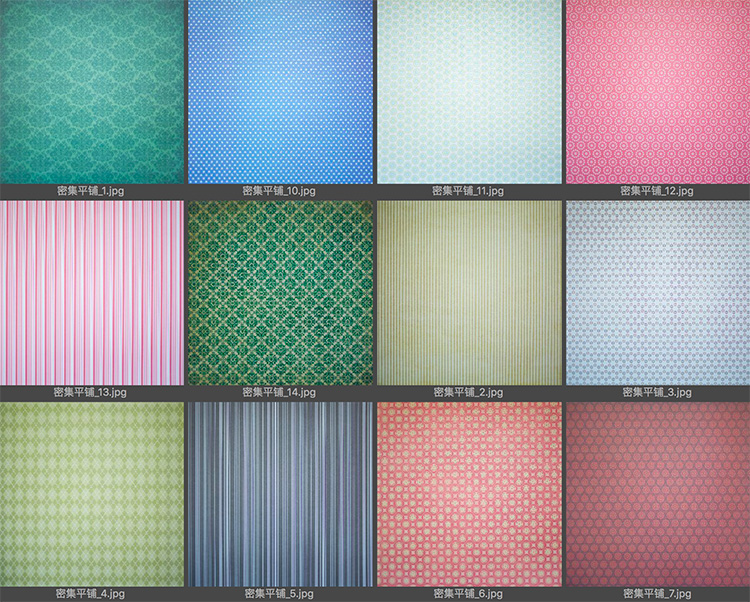Select the olive pinstripe thumbnail 密集平铺_2.jpg
The width and height of the screenshot is (750, 602).
[469, 293]
